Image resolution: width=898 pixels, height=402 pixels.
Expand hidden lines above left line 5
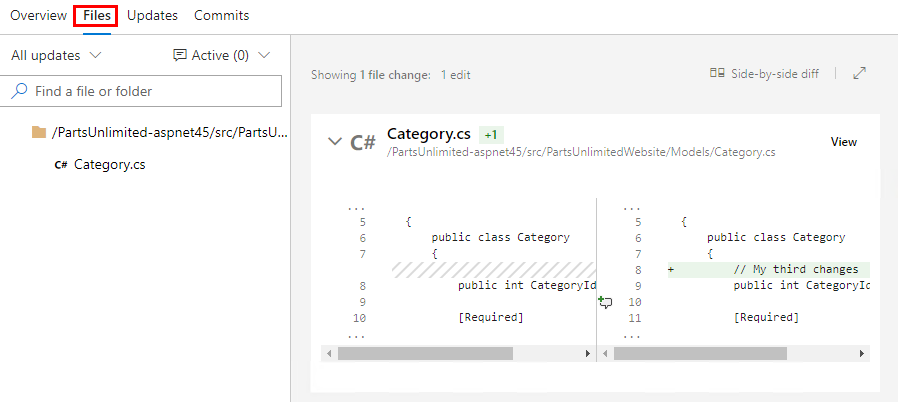356,208
